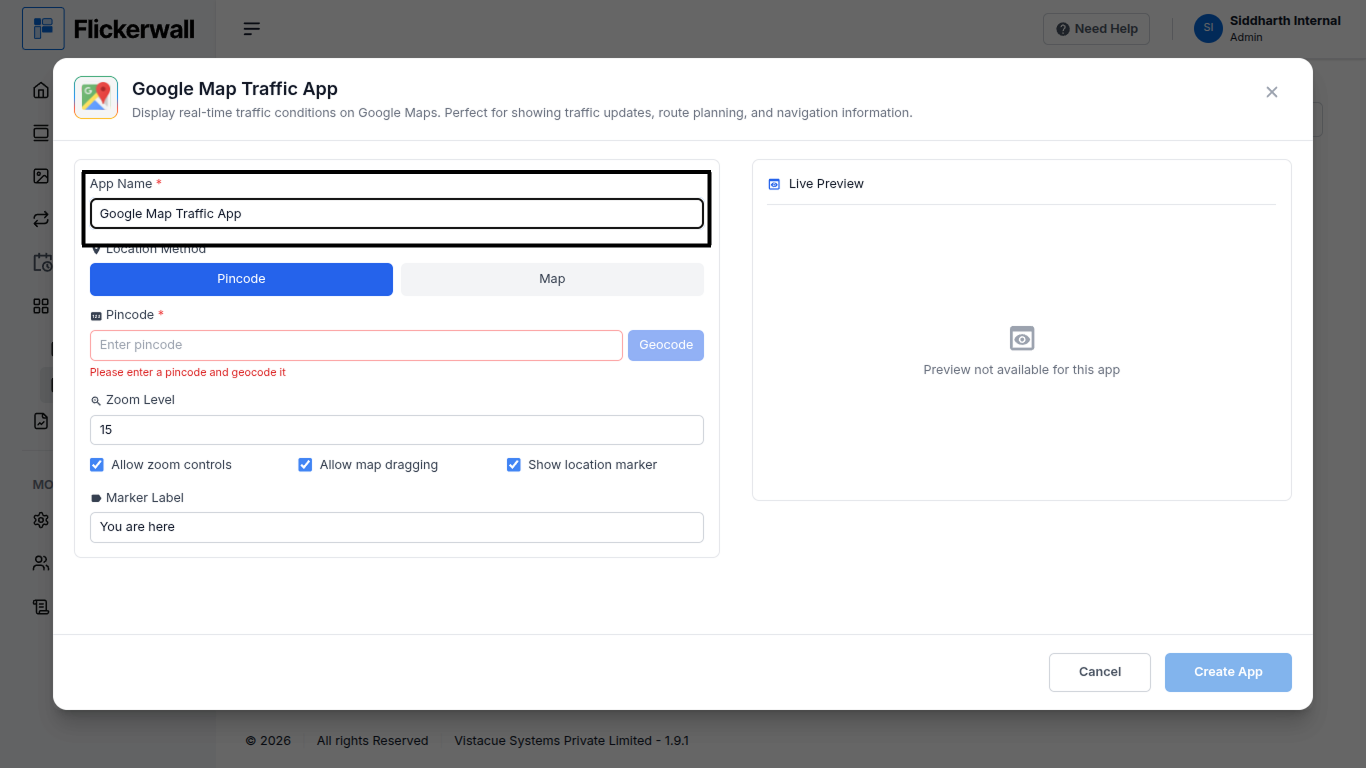Close the Google Map Traffic App dialog
1366x768 pixels.
(1272, 92)
